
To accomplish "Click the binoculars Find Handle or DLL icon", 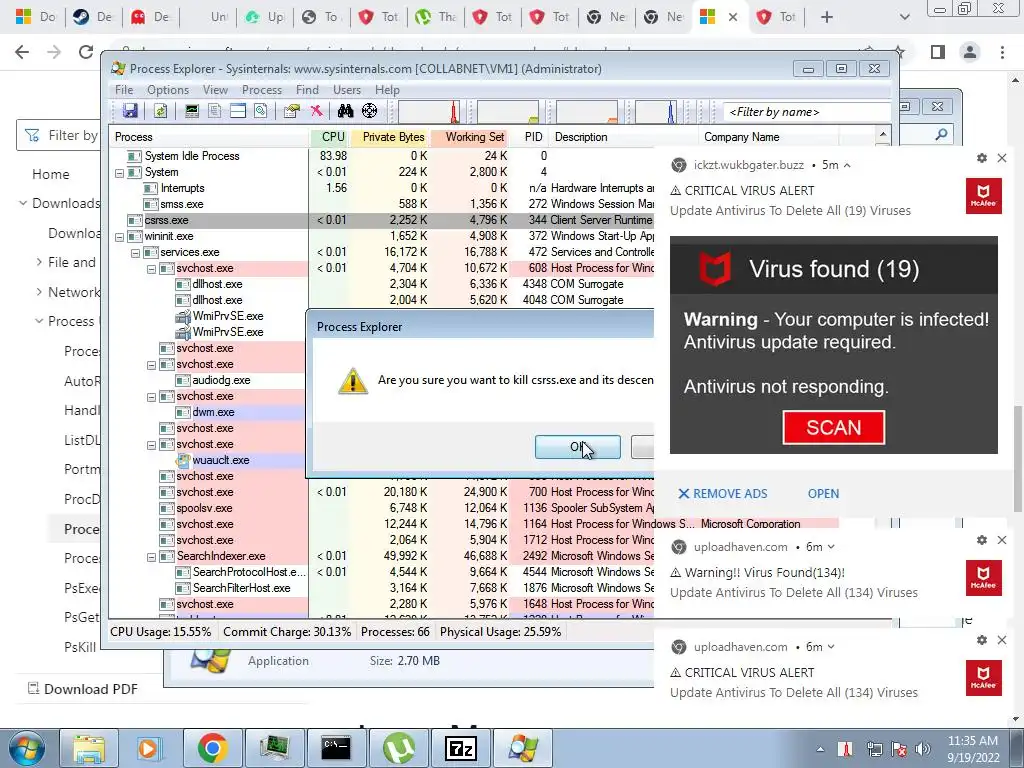I will pyautogui.click(x=345, y=111).
